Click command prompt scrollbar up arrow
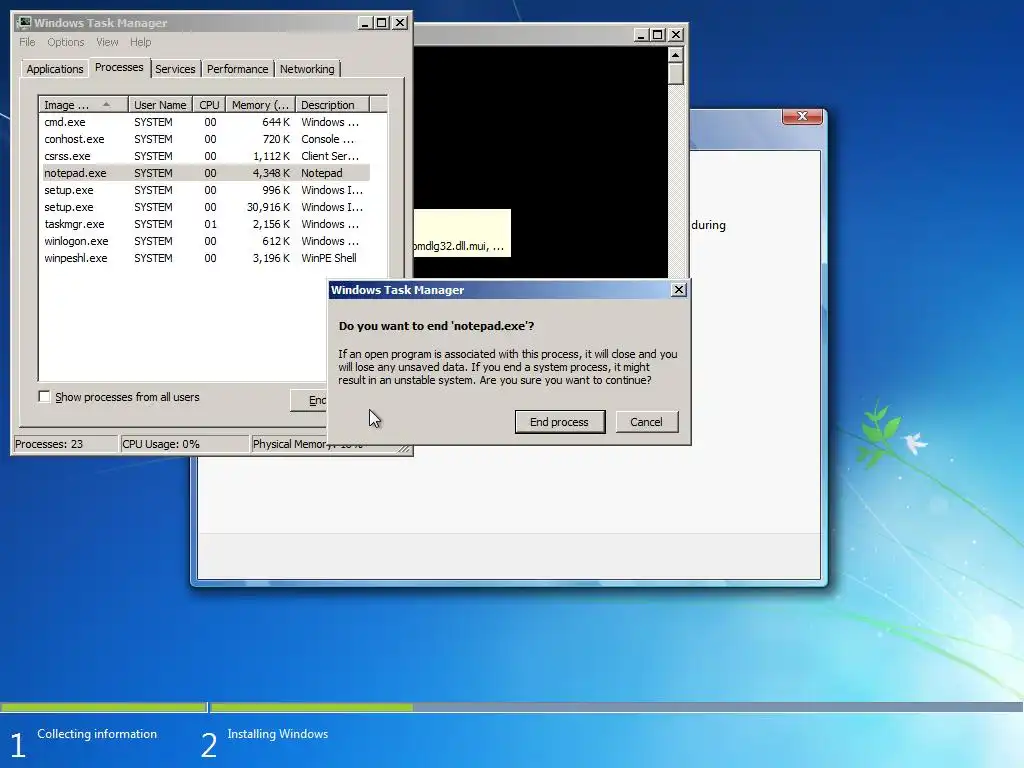 (x=676, y=54)
